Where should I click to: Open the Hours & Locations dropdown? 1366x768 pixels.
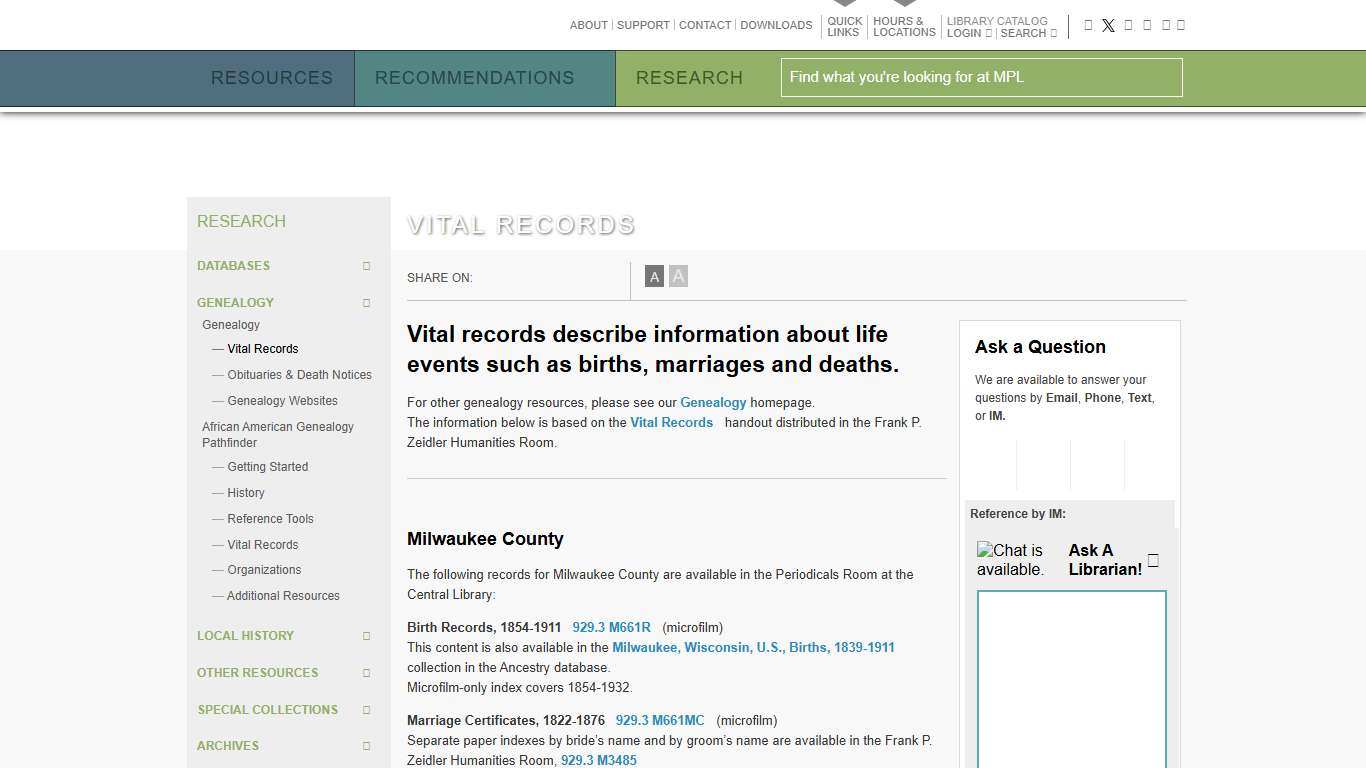pos(903,26)
